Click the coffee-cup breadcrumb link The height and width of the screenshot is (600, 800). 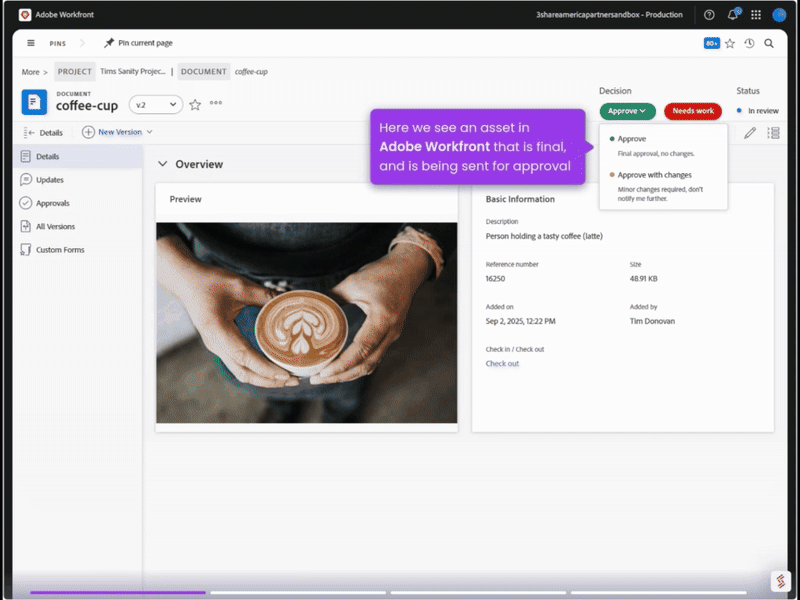(x=251, y=71)
